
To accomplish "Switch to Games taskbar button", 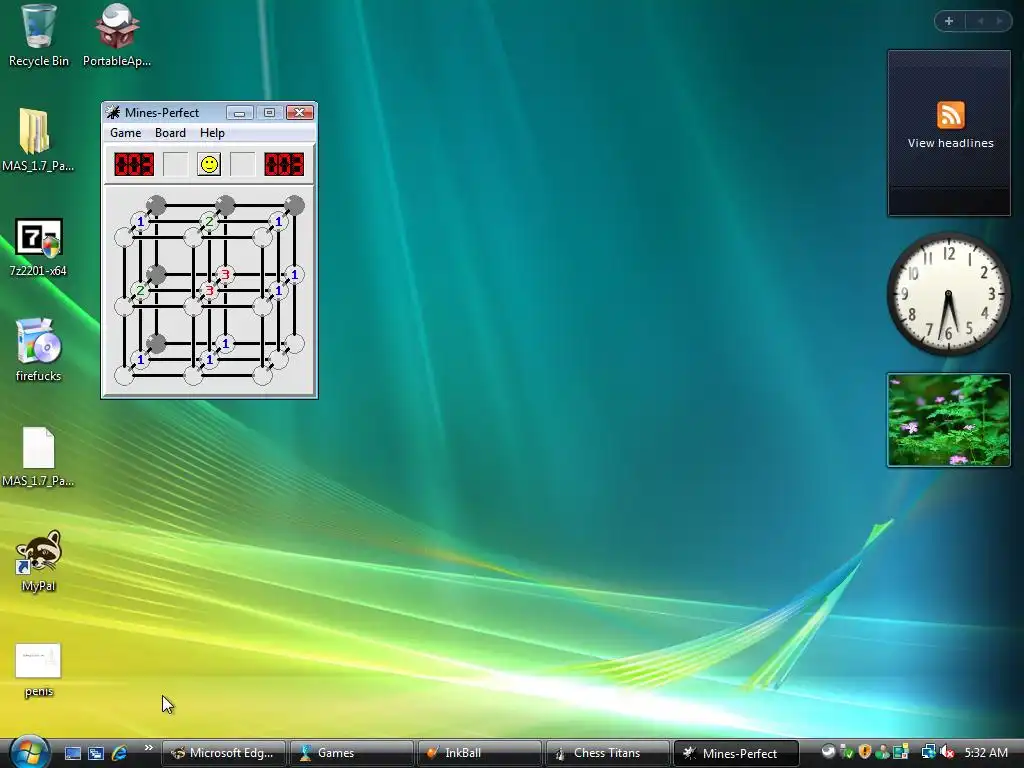I will click(351, 753).
